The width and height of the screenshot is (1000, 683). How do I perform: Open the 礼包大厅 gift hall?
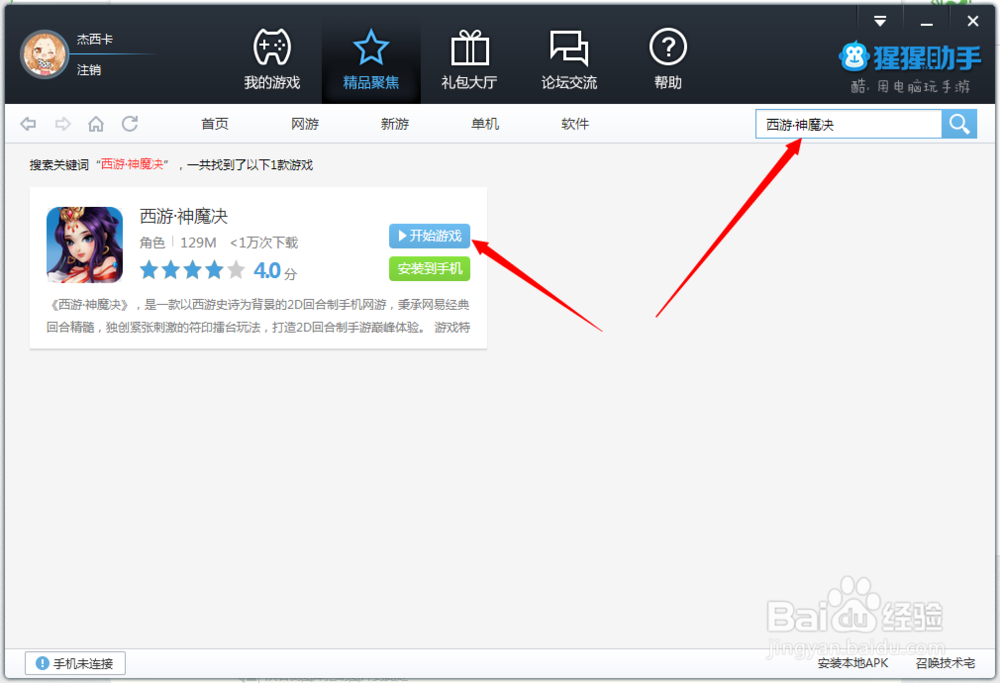[469, 59]
